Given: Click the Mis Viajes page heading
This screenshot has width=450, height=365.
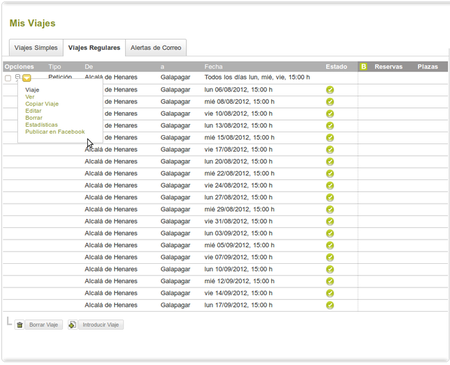Looking at the screenshot, I should coord(32,23).
